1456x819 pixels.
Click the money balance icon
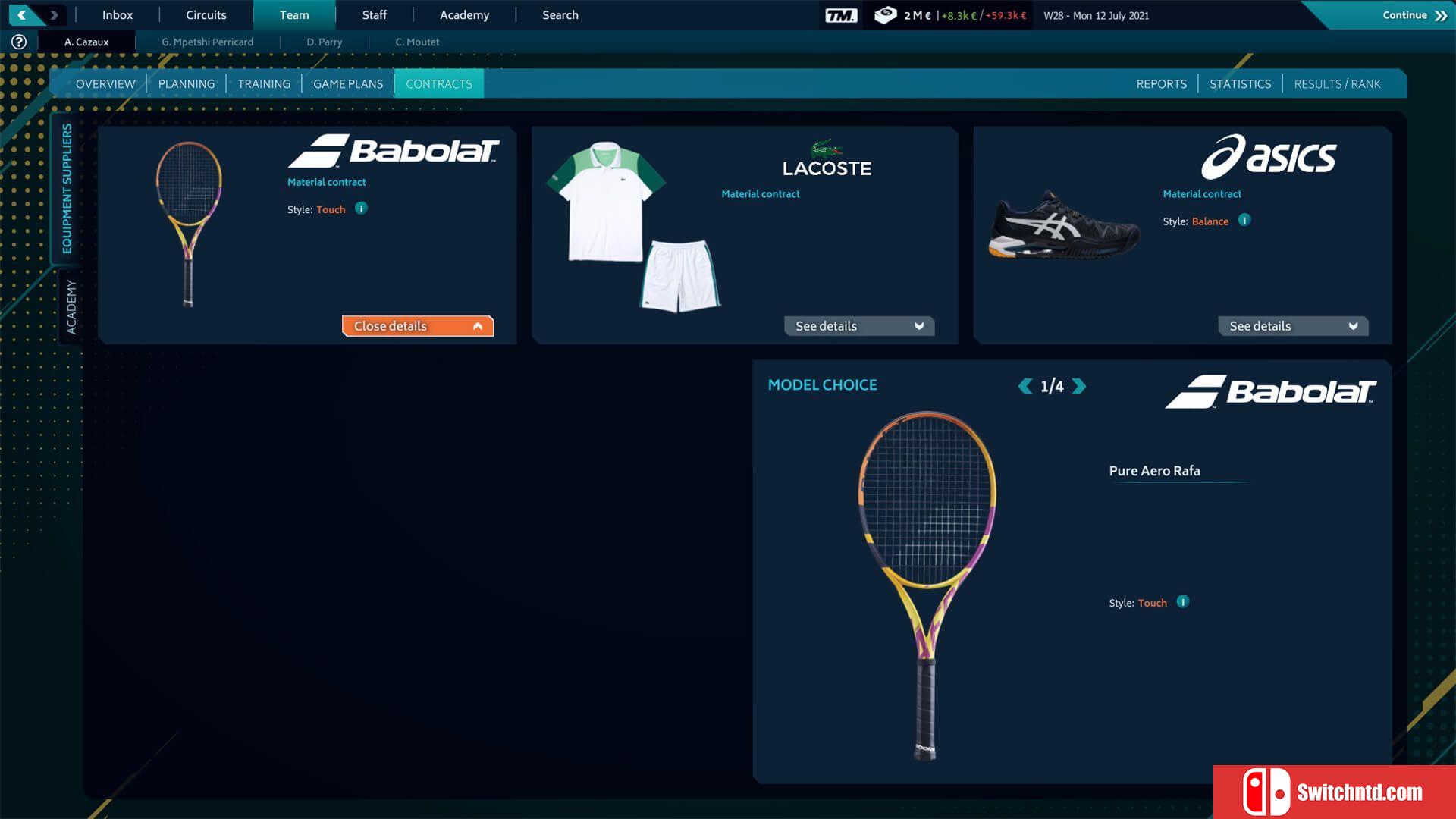click(x=885, y=15)
